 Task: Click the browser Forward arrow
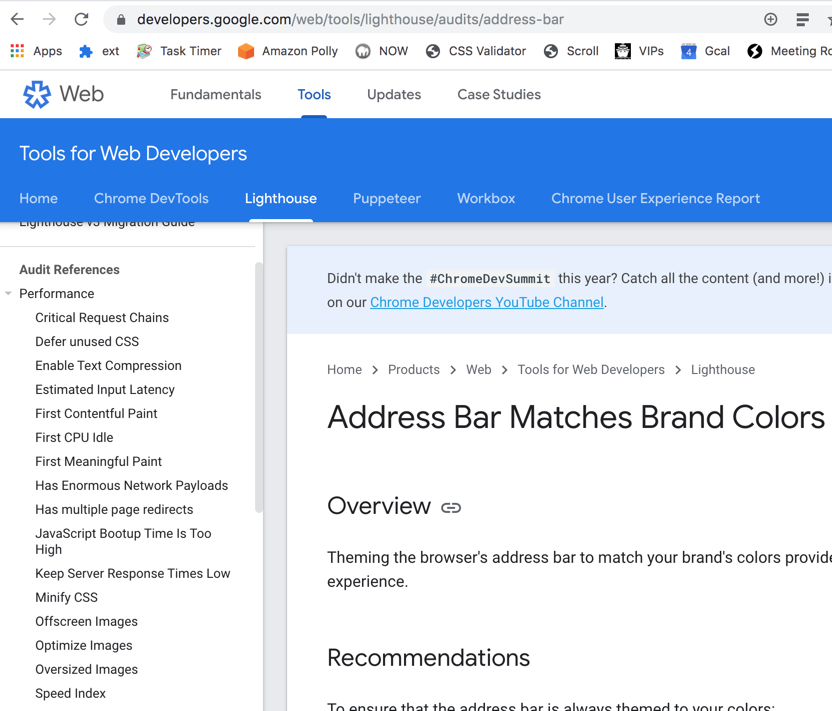[49, 20]
